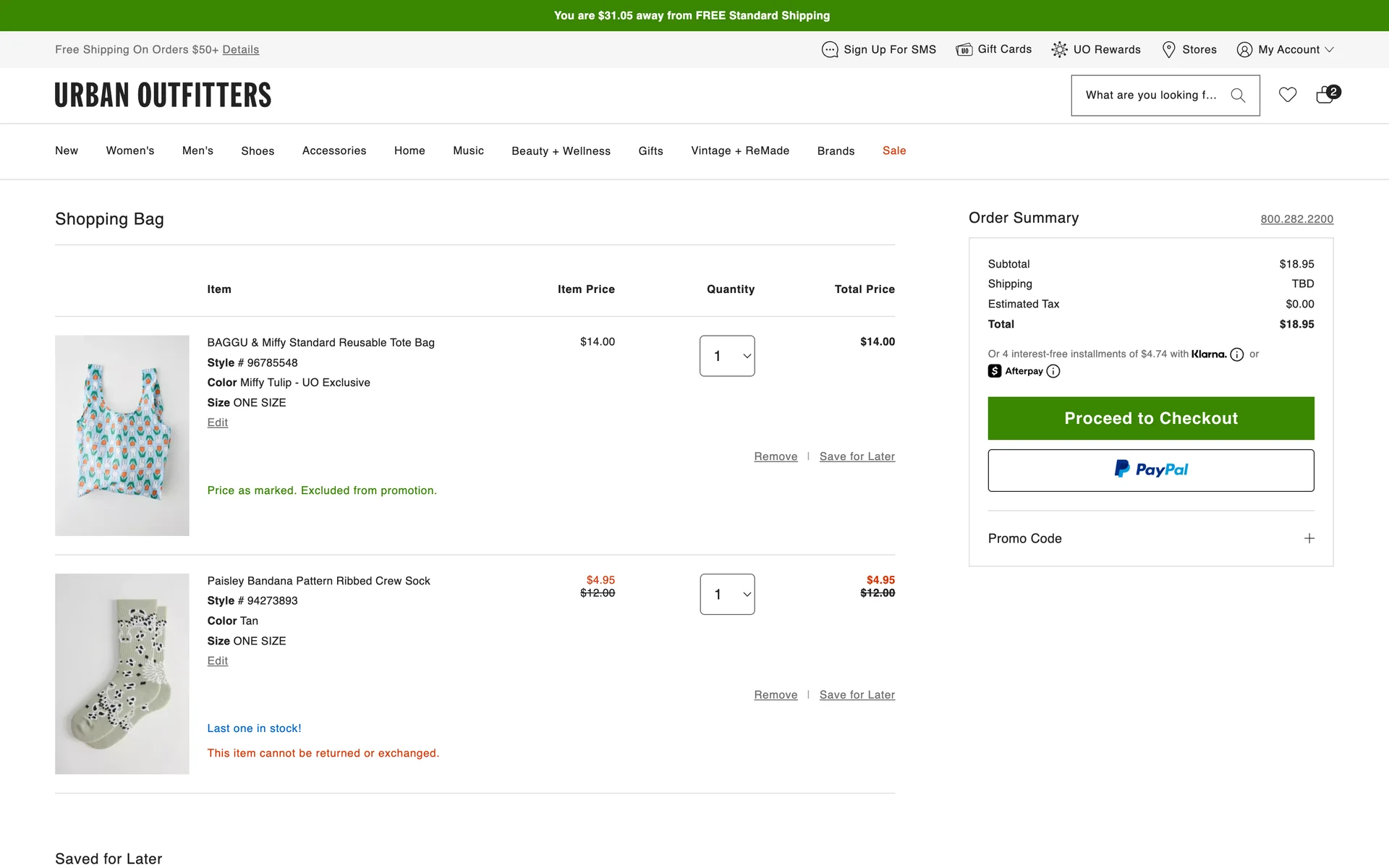Remove the BAGGU tote bag item
This screenshot has height=868, width=1389.
coord(776,456)
